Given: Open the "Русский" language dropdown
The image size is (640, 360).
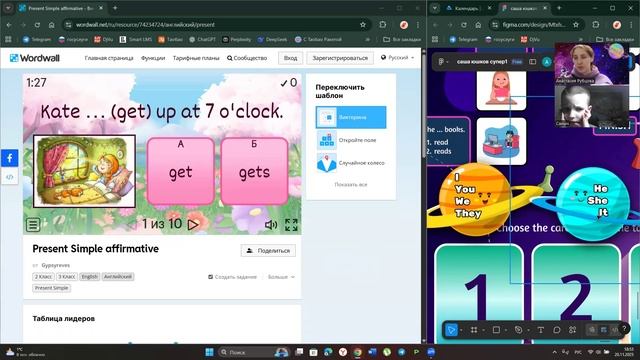Looking at the screenshot, I should point(397,58).
